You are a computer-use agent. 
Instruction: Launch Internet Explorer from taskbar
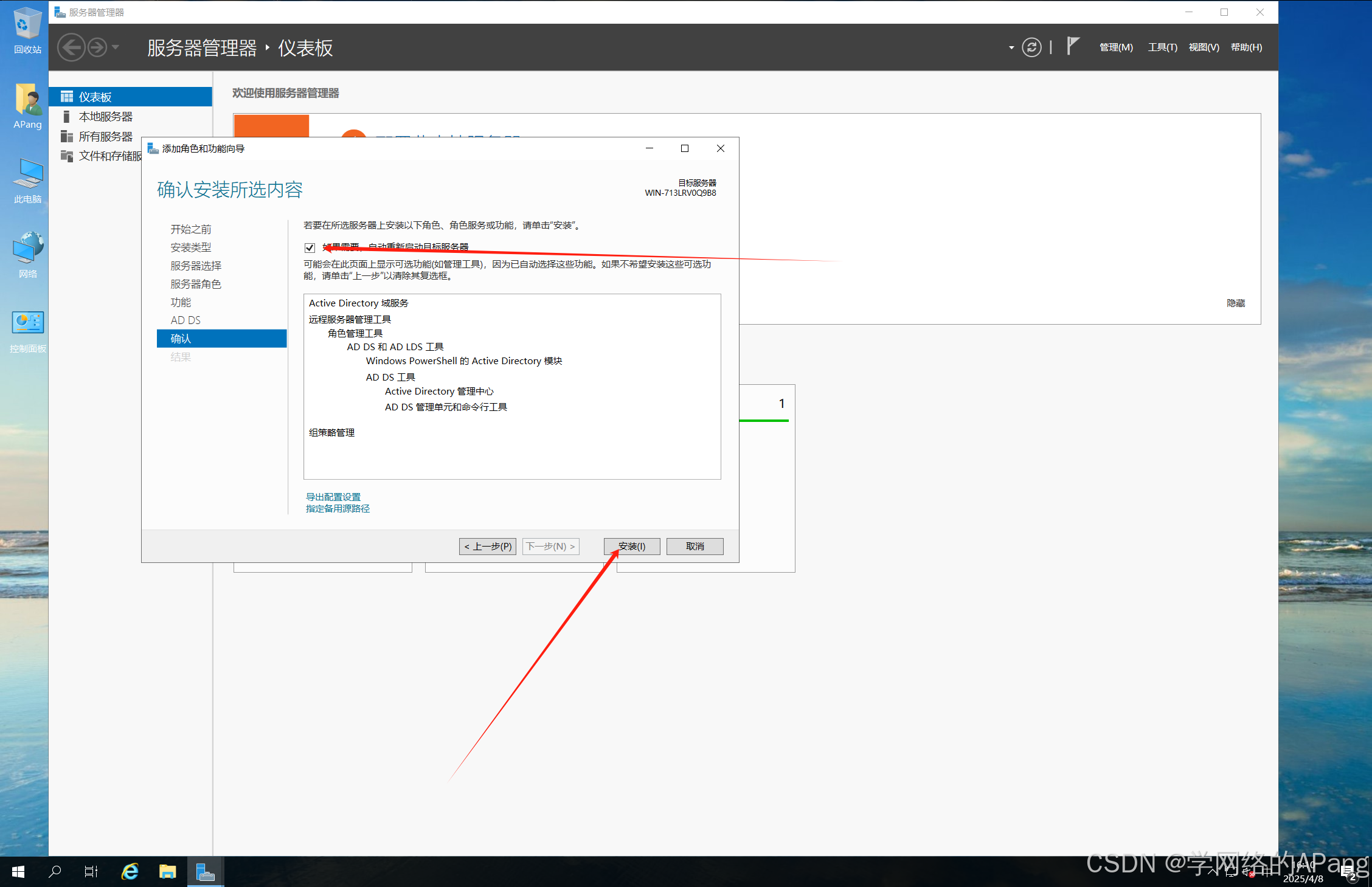(130, 872)
